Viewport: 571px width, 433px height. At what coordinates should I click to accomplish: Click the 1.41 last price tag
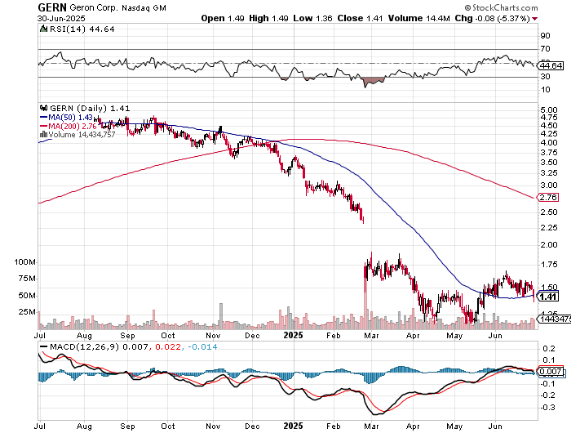tap(548, 297)
